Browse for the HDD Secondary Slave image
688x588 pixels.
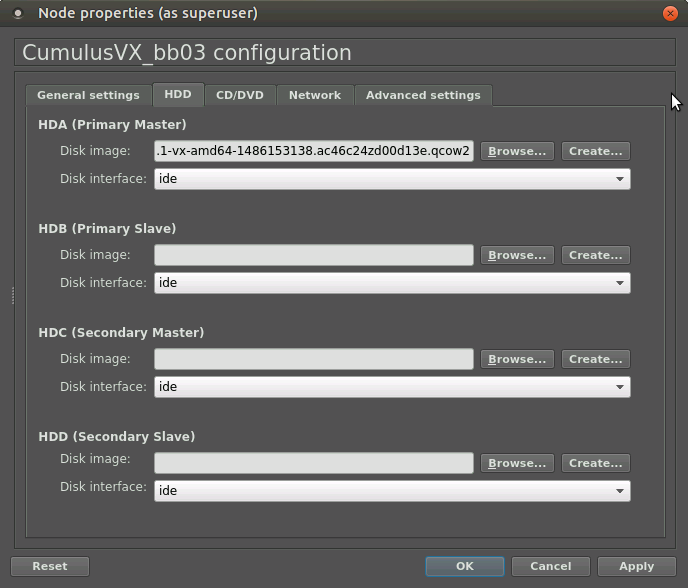coord(517,463)
